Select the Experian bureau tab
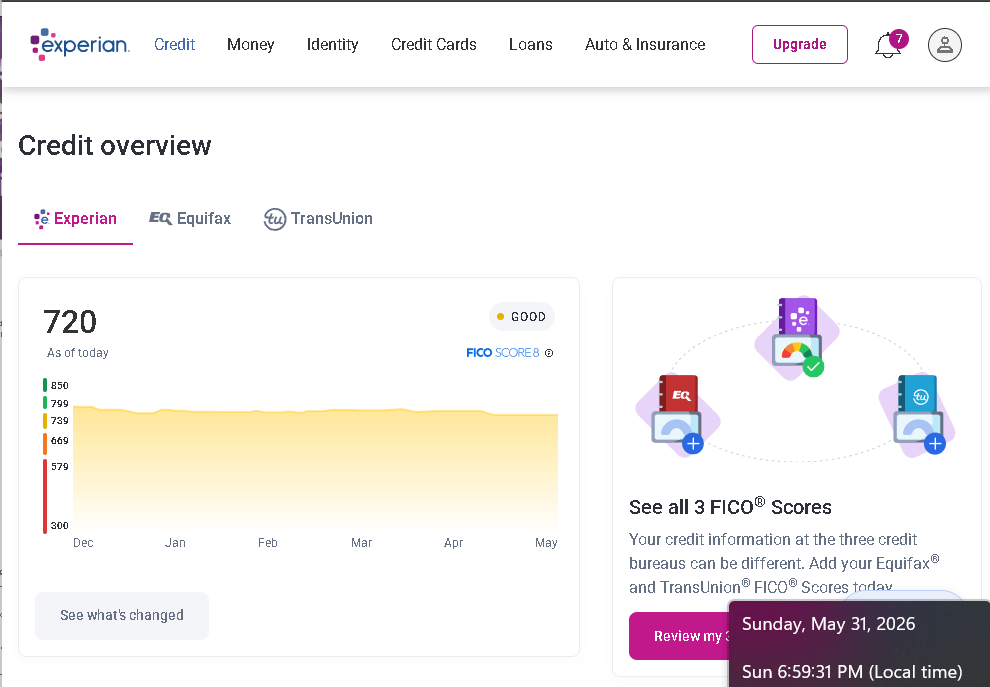990x687 pixels. [75, 218]
